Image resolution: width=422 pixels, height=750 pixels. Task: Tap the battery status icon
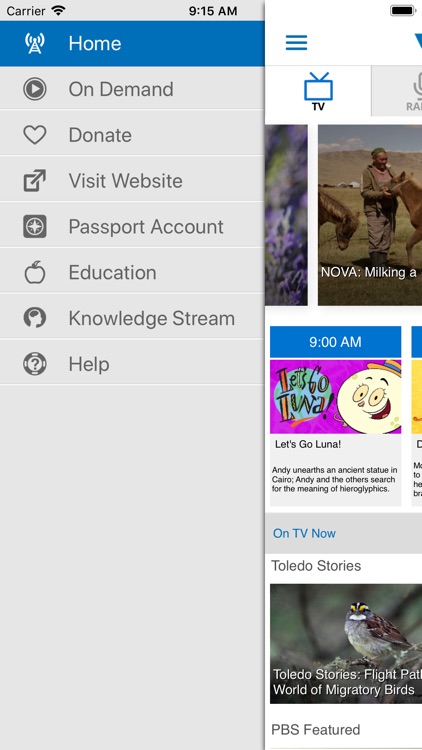click(x=403, y=11)
